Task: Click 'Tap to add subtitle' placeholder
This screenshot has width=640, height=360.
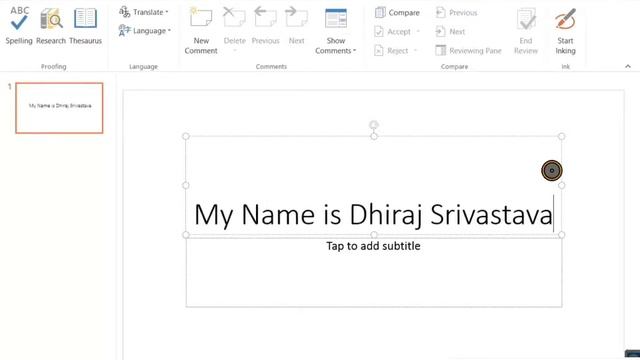Action: pyautogui.click(x=373, y=246)
